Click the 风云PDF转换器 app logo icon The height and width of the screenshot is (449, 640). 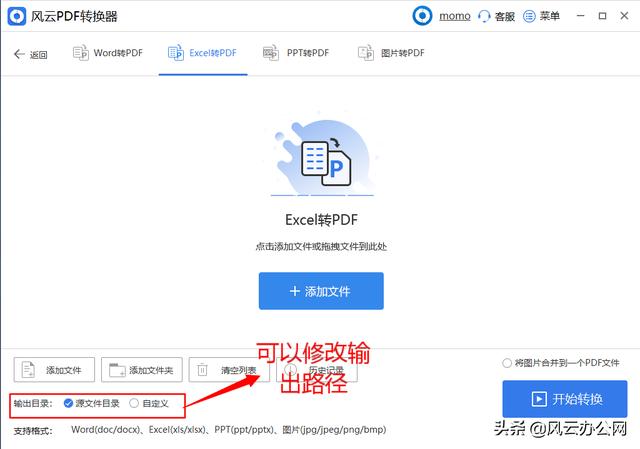click(x=17, y=16)
